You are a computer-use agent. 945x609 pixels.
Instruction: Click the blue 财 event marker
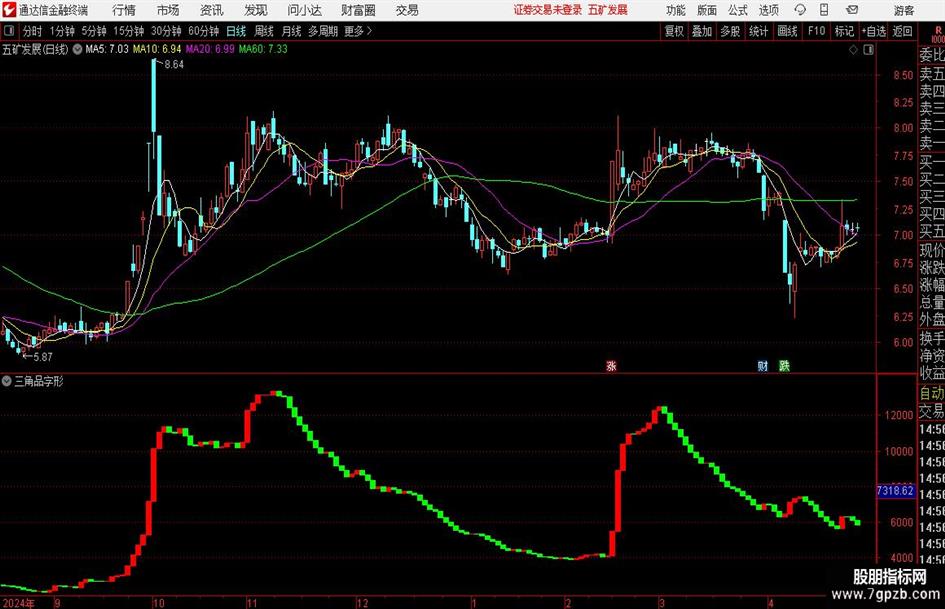click(763, 366)
